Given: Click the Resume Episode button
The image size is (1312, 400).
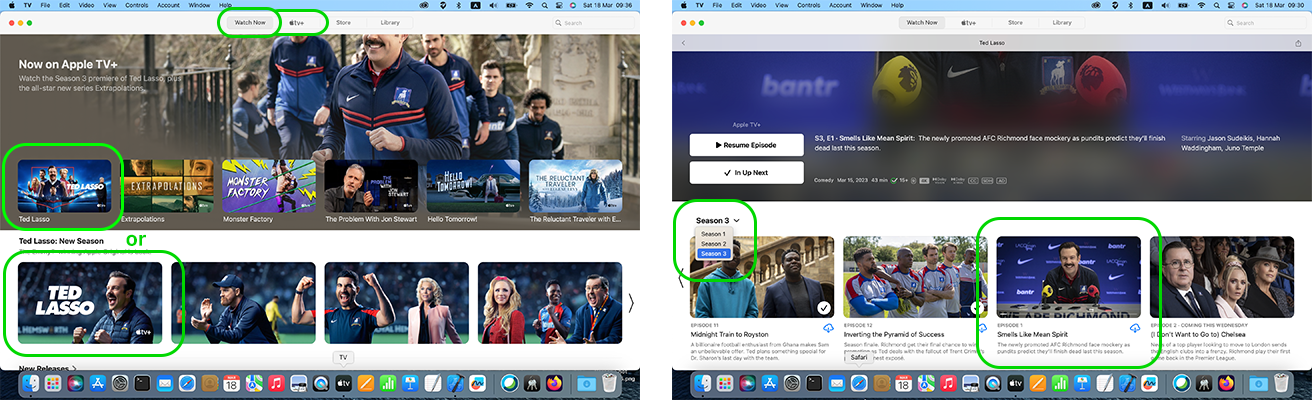Looking at the screenshot, I should (746, 145).
